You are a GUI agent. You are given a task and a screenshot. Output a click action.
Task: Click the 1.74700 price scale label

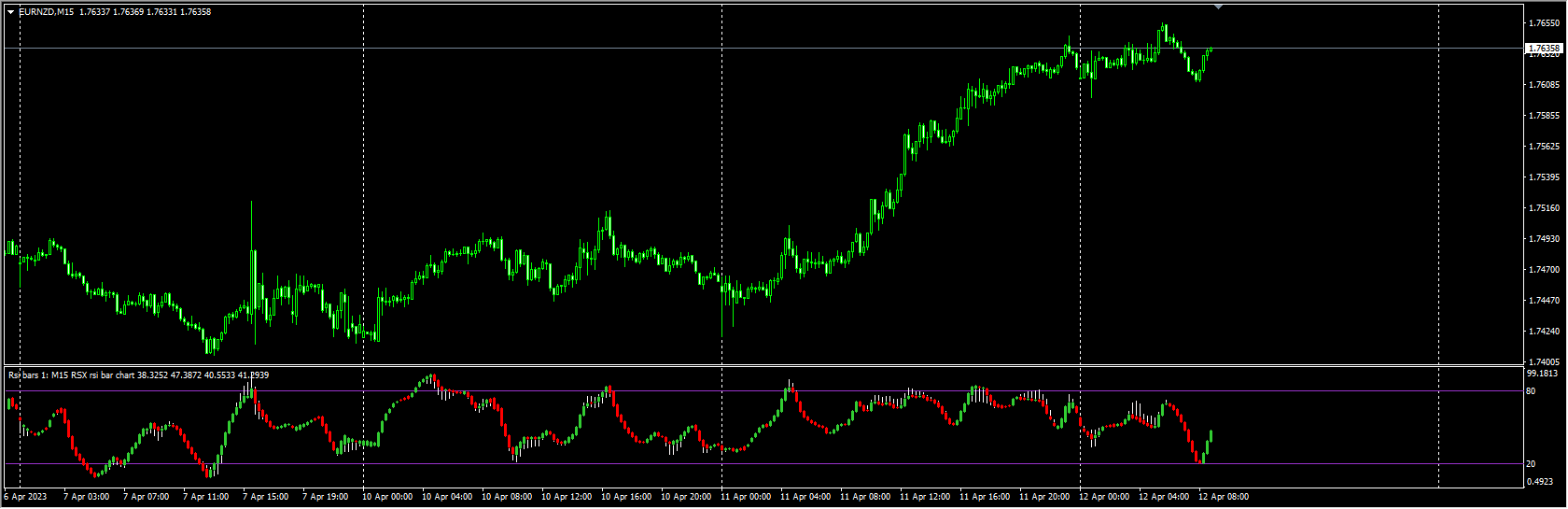pos(1545,270)
